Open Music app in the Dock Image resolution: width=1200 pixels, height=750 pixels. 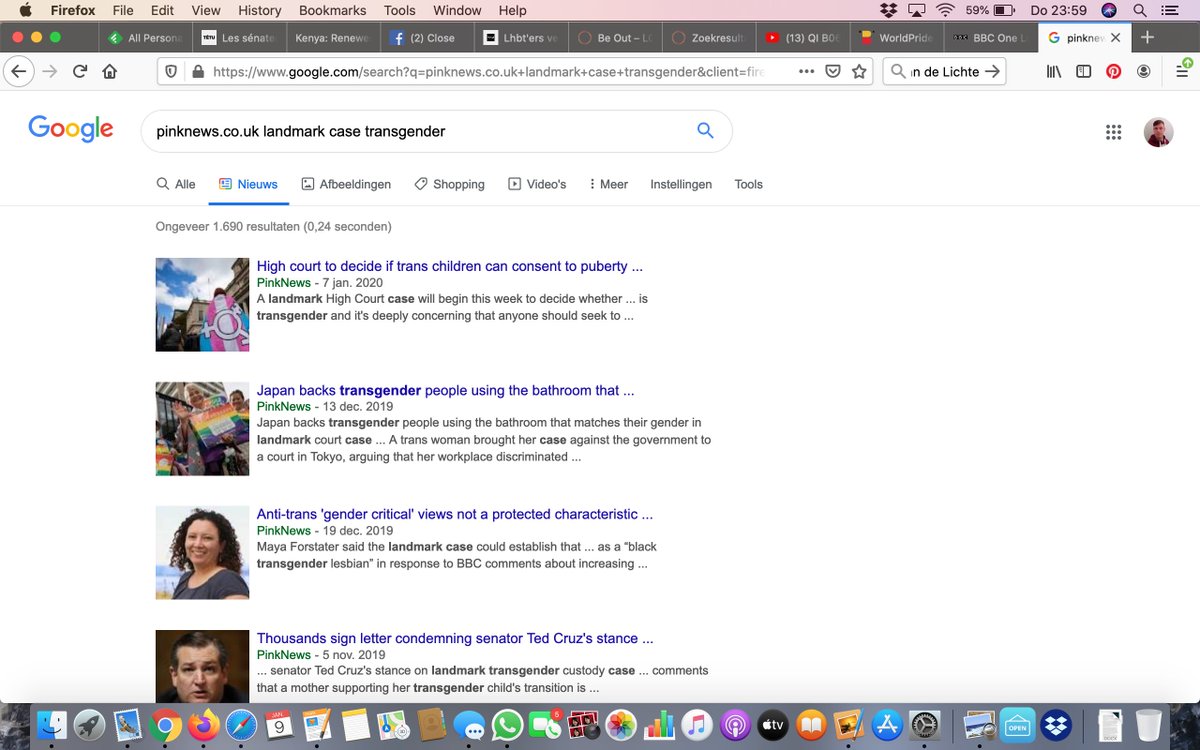pos(697,725)
